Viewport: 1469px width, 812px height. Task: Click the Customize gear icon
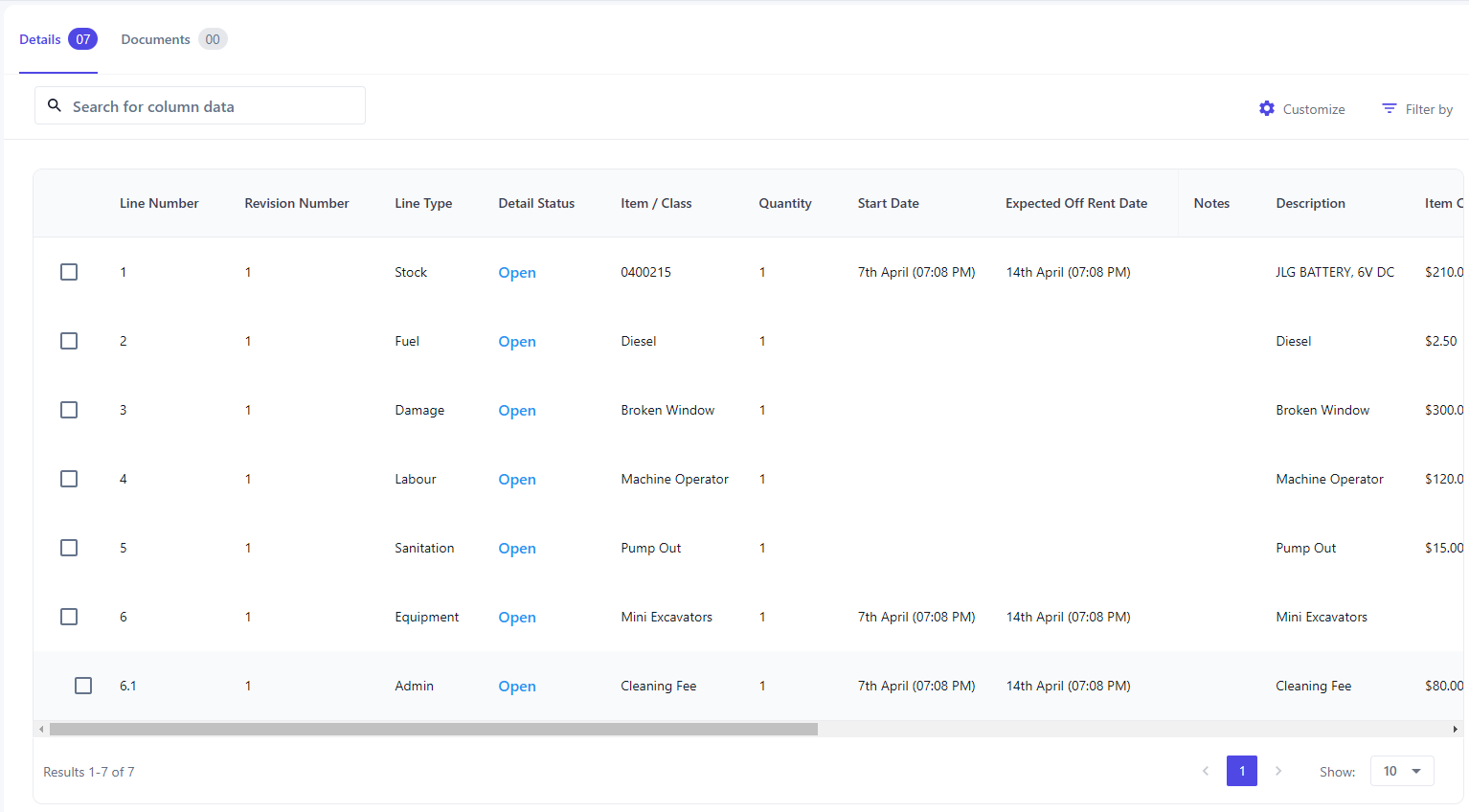1267,109
